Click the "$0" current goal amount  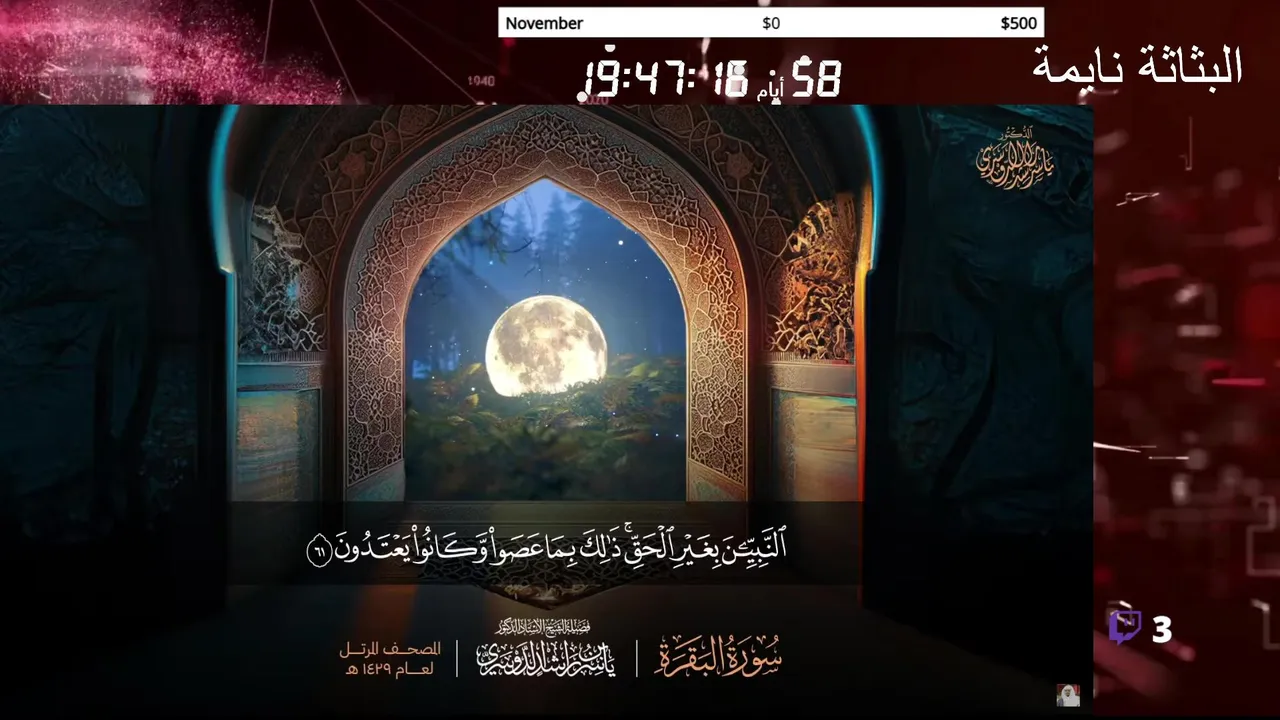point(771,23)
